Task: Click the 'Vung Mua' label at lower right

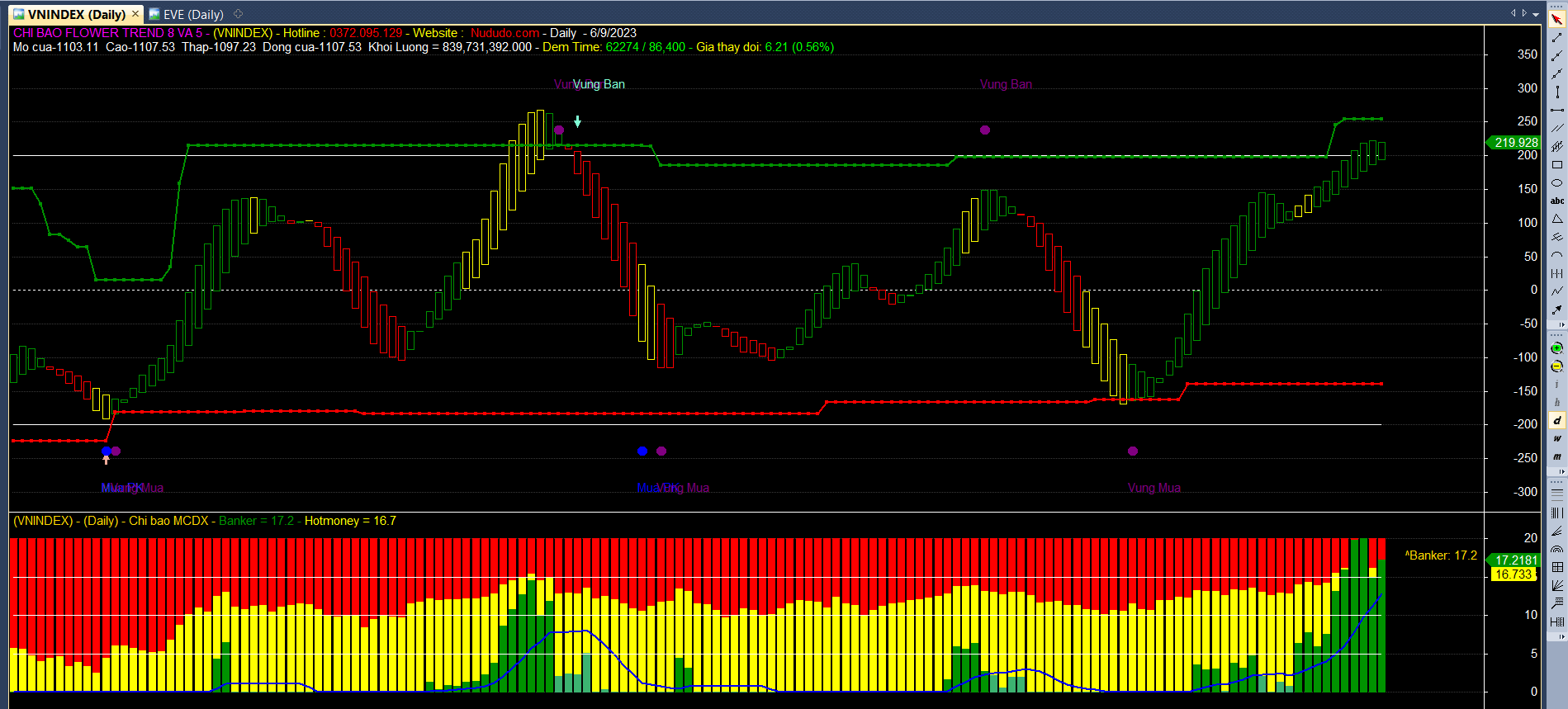Action: 1153,488
